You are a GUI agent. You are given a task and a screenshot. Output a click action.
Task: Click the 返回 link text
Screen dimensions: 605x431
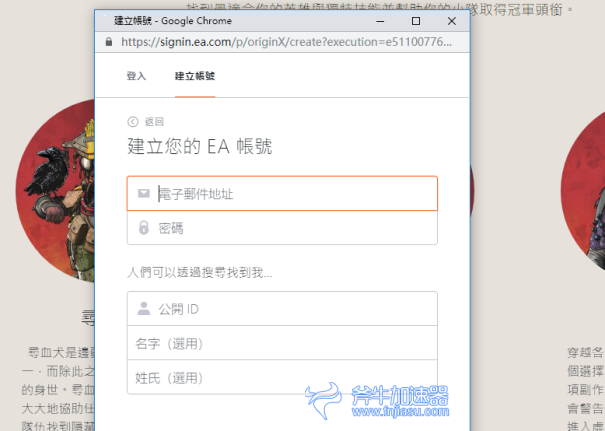[154, 122]
